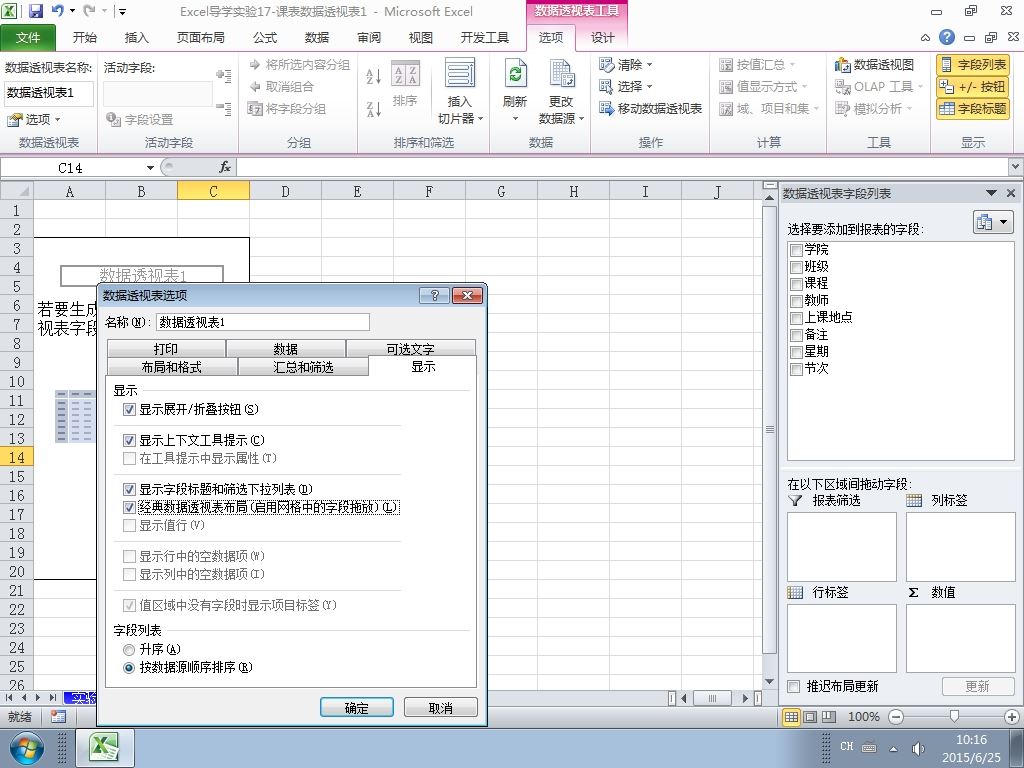
Task: Switch to the 插入 ribbon tab
Action: click(x=136, y=38)
